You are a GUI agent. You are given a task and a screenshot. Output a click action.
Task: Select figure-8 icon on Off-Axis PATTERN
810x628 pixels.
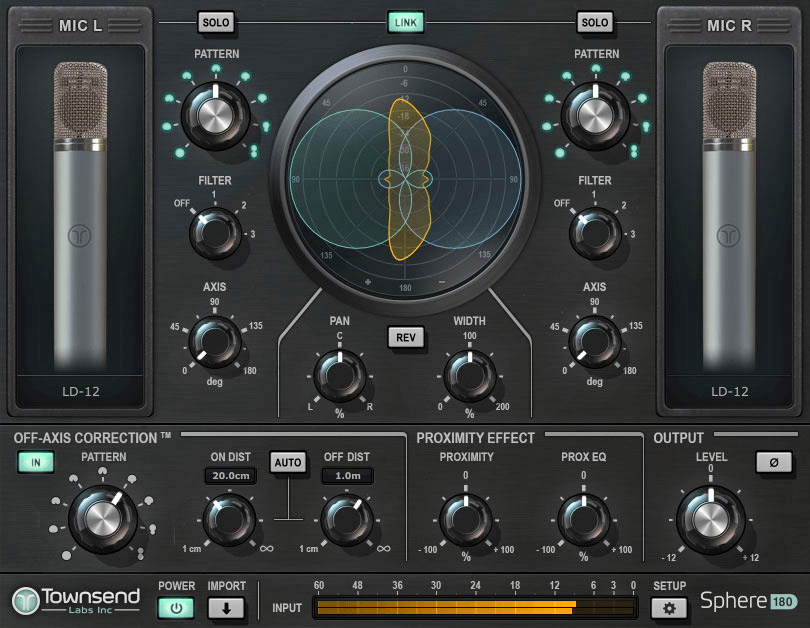click(x=141, y=554)
